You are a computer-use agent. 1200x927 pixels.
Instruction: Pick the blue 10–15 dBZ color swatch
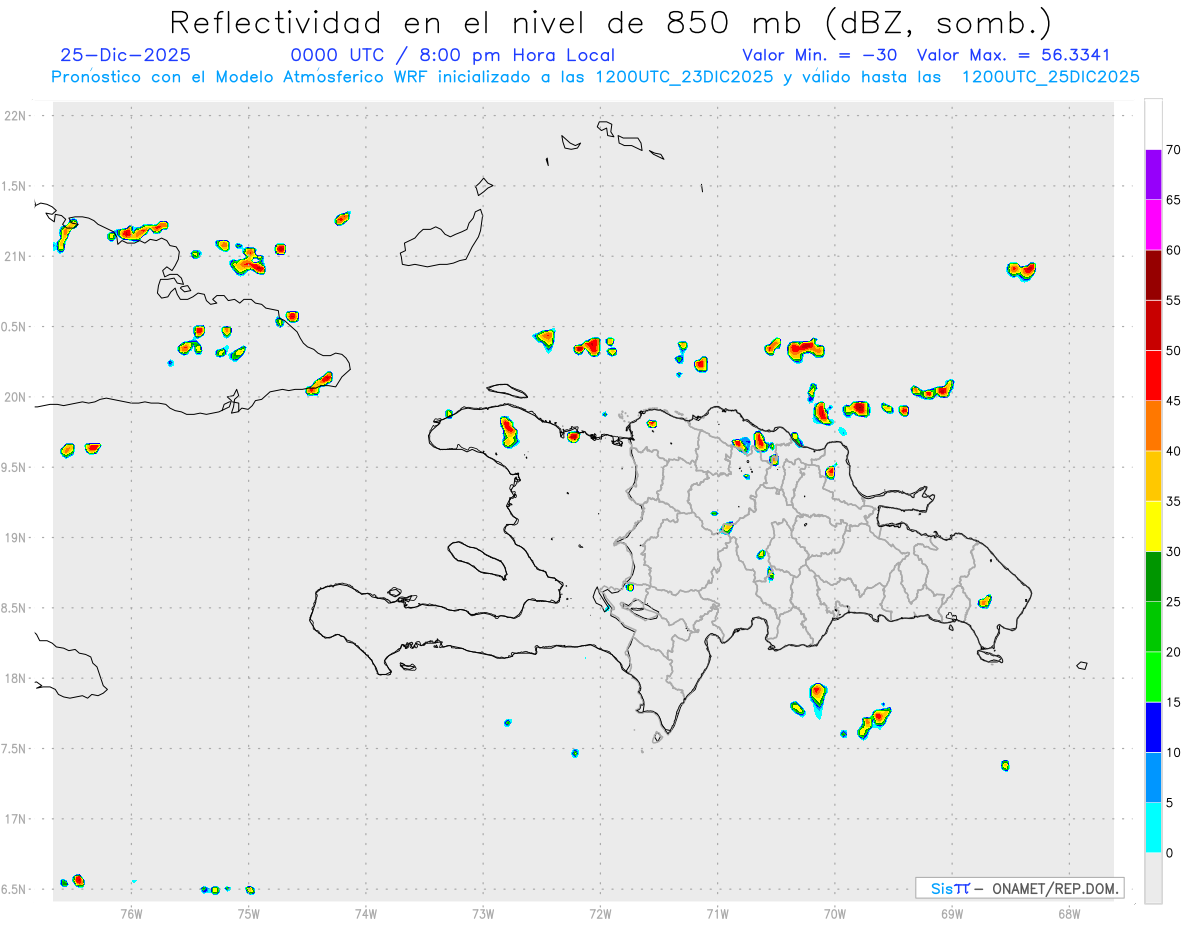pos(1153,727)
